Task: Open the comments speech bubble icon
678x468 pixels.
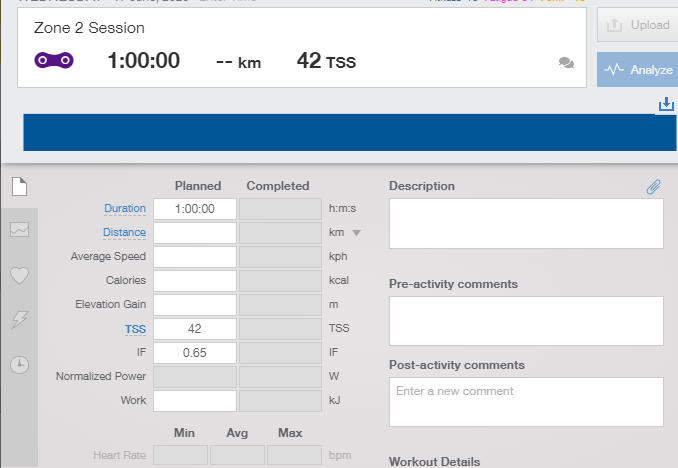Action: 566,63
